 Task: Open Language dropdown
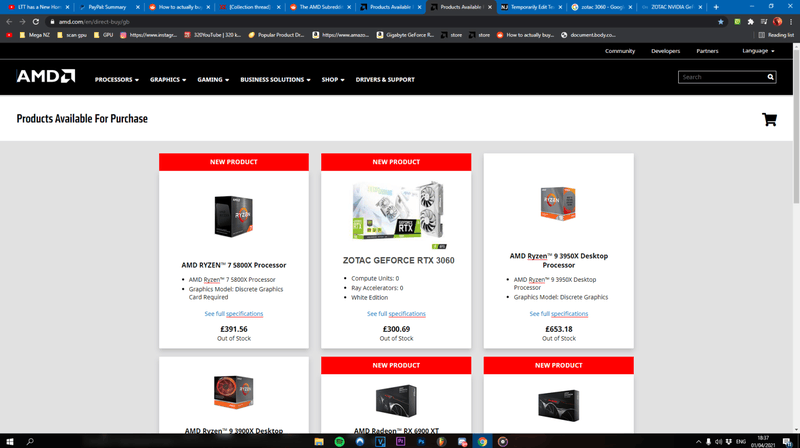758,51
